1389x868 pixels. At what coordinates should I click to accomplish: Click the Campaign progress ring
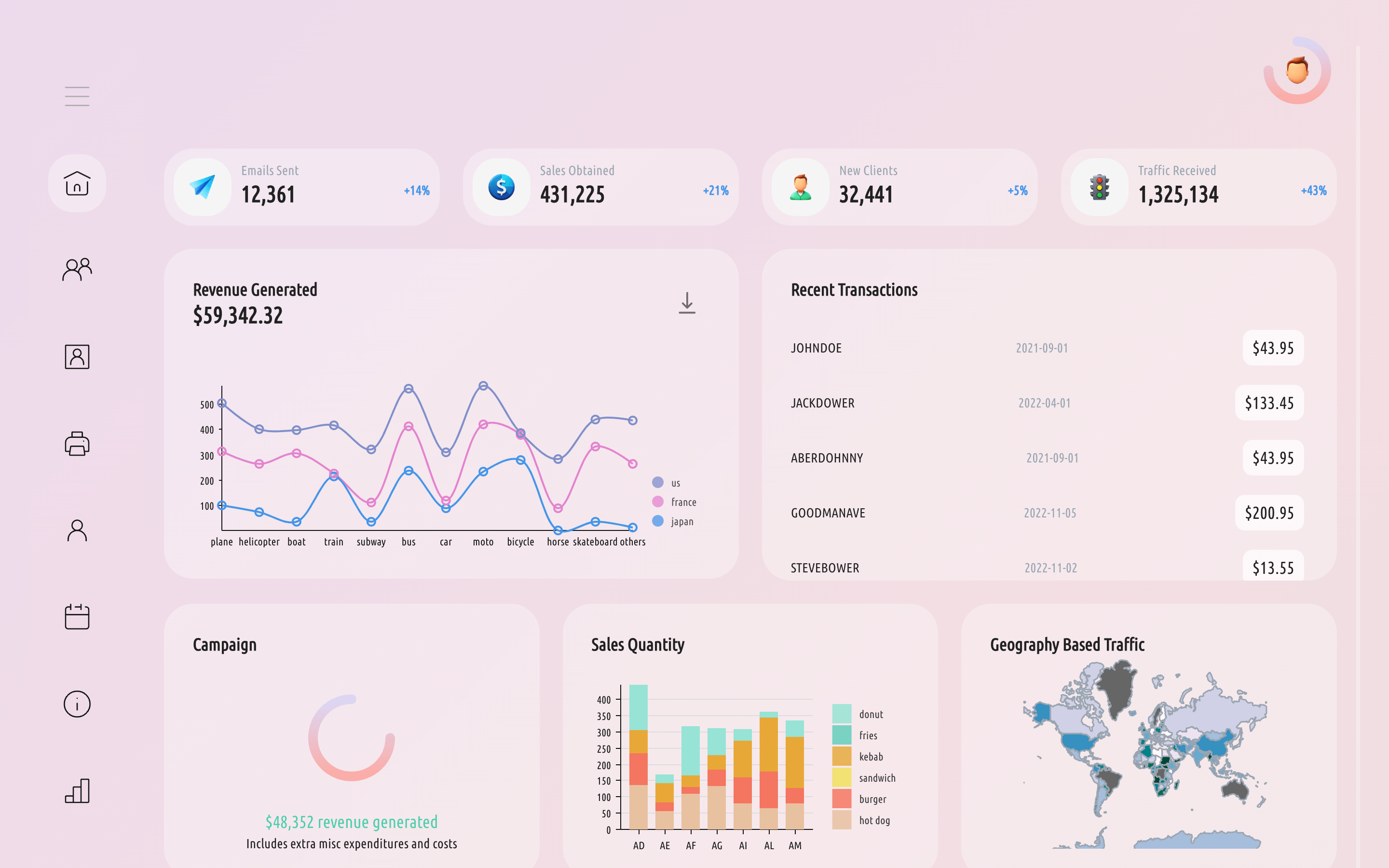[x=351, y=738]
